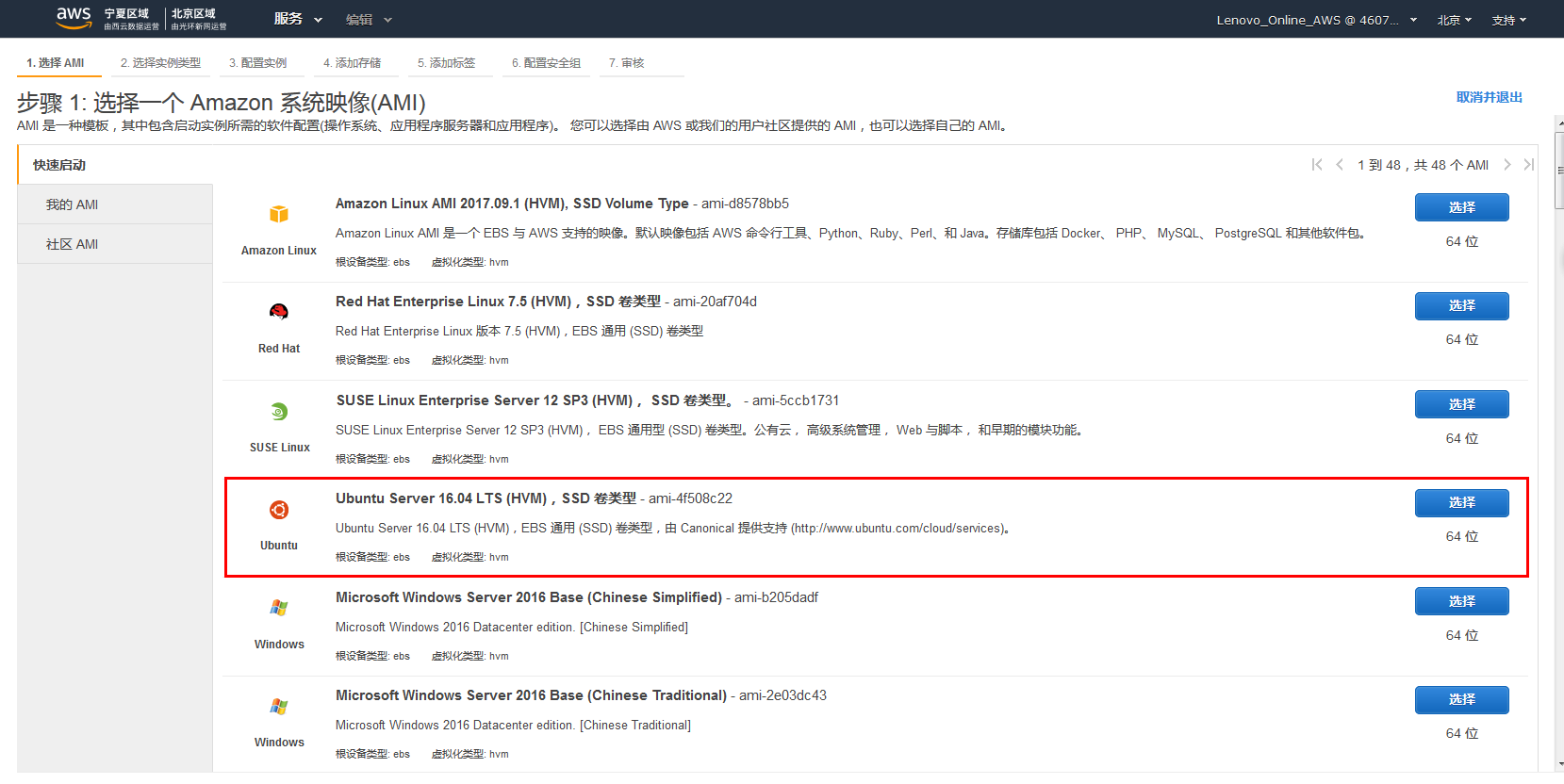Screen dimensions: 1564x784
Task: Click Windows icon for Chinese Traditional AMI
Action: [x=279, y=706]
